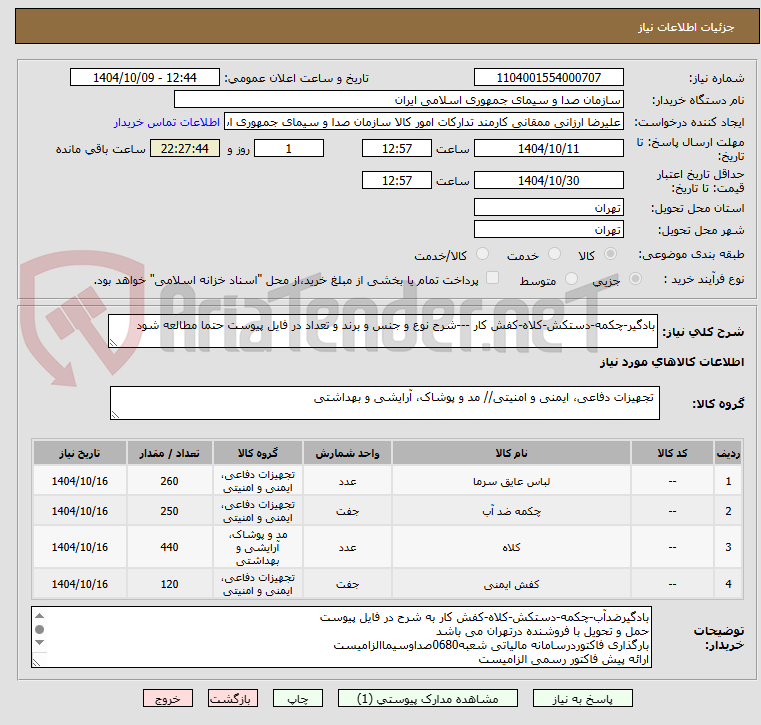Select the متوسط purchase type radio
The image size is (761, 725).
tap(573, 281)
